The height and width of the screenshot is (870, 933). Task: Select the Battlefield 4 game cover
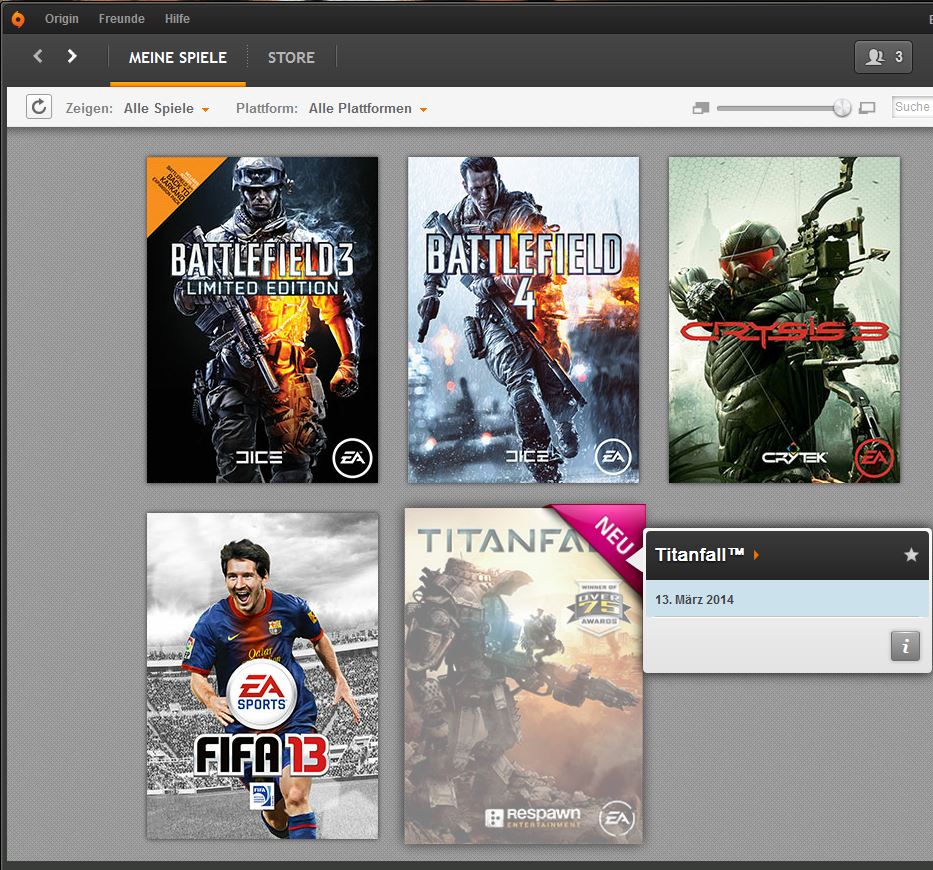point(523,320)
